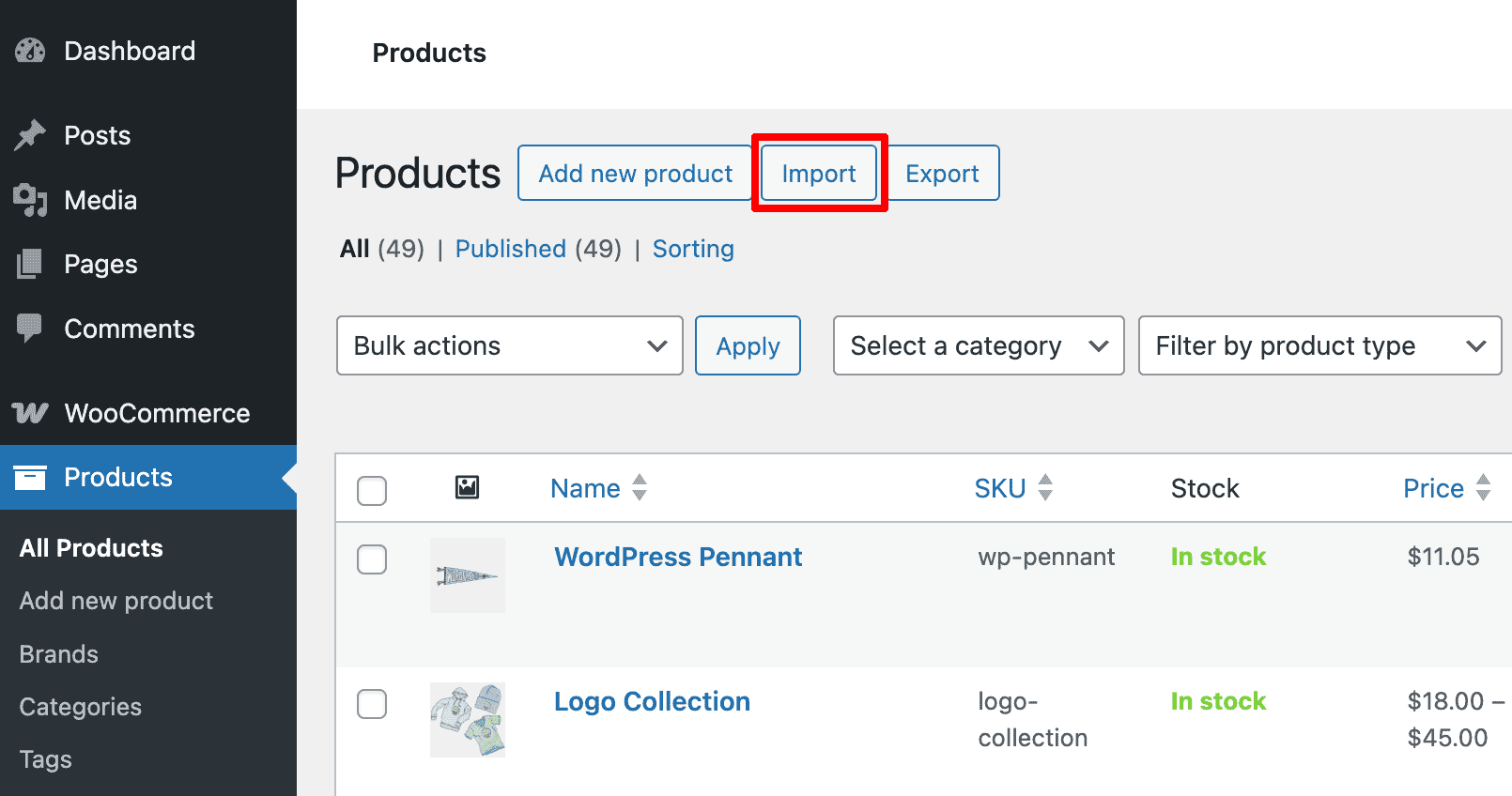Image resolution: width=1512 pixels, height=796 pixels.
Task: Click the Posts pushpin icon
Action: pyautogui.click(x=30, y=135)
